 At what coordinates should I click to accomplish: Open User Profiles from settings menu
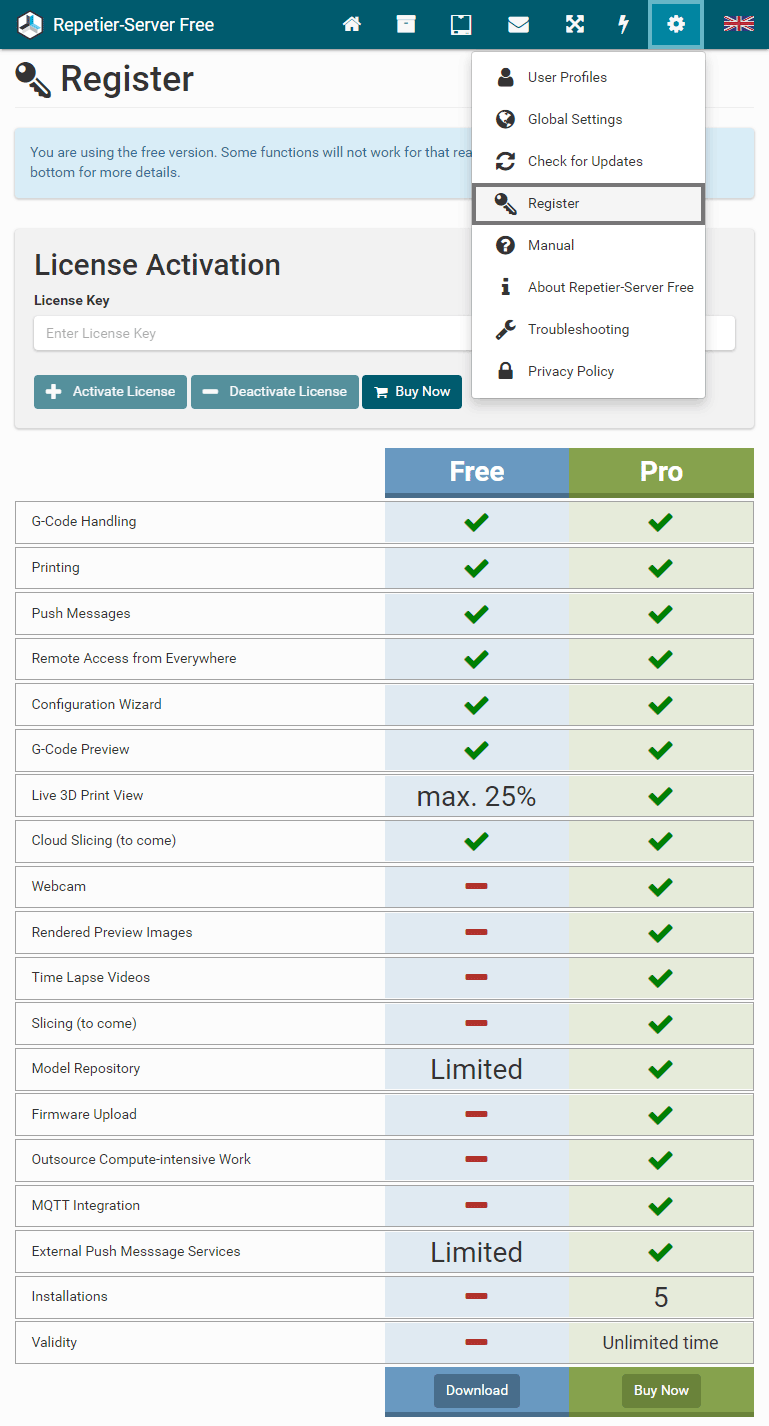567,77
